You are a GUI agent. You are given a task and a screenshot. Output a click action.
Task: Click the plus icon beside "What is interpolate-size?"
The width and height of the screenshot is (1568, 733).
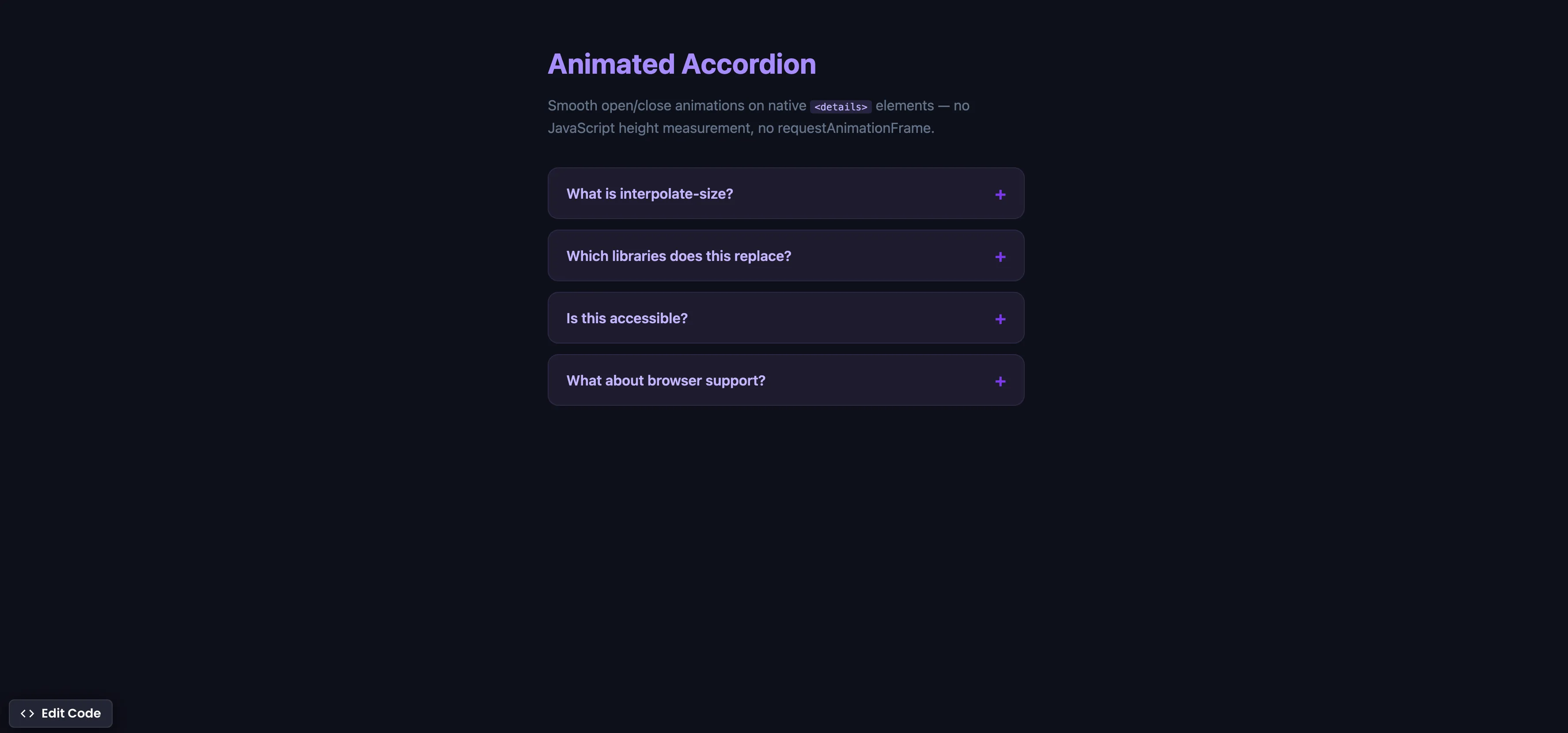pyautogui.click(x=1000, y=195)
